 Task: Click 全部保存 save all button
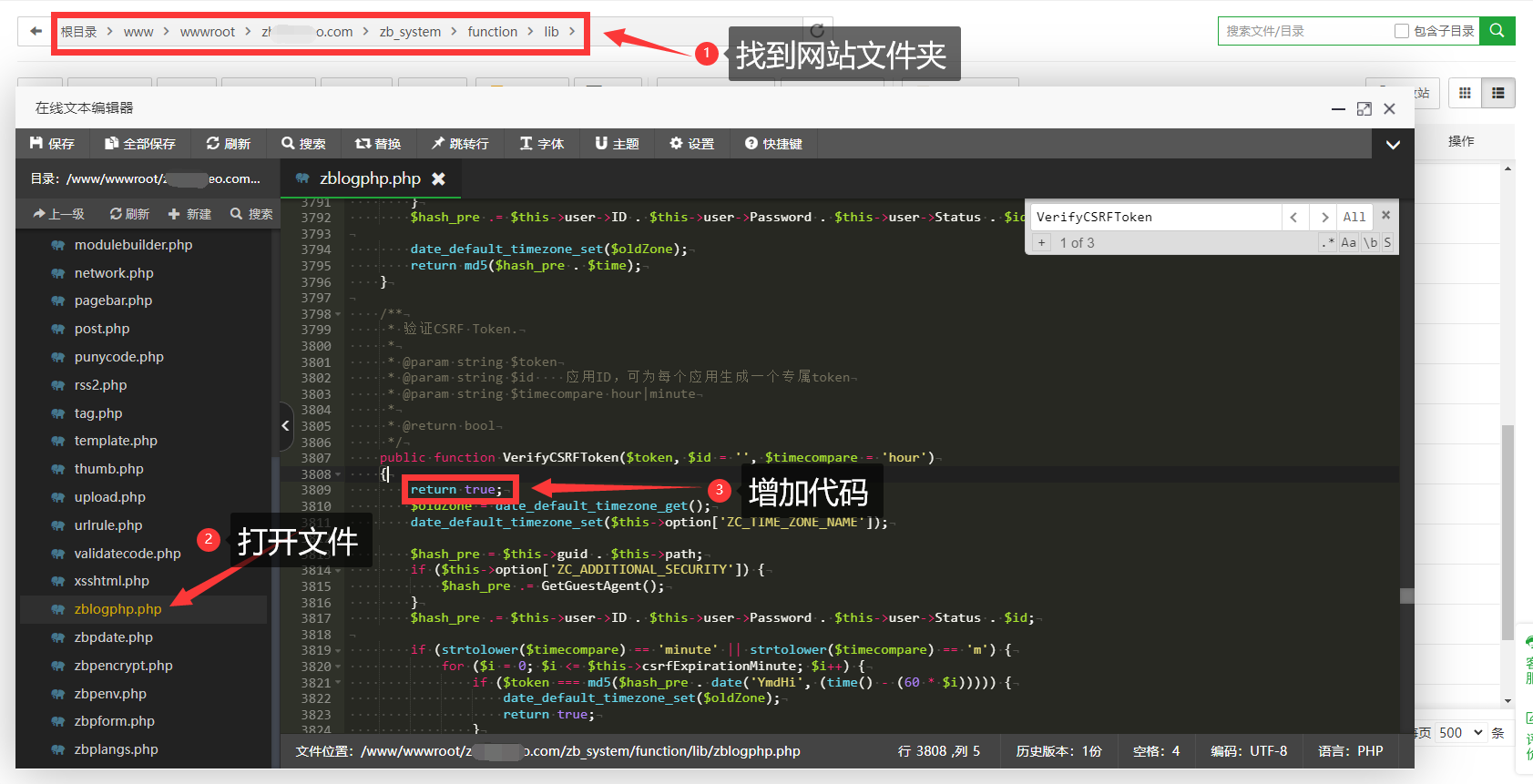click(x=139, y=144)
